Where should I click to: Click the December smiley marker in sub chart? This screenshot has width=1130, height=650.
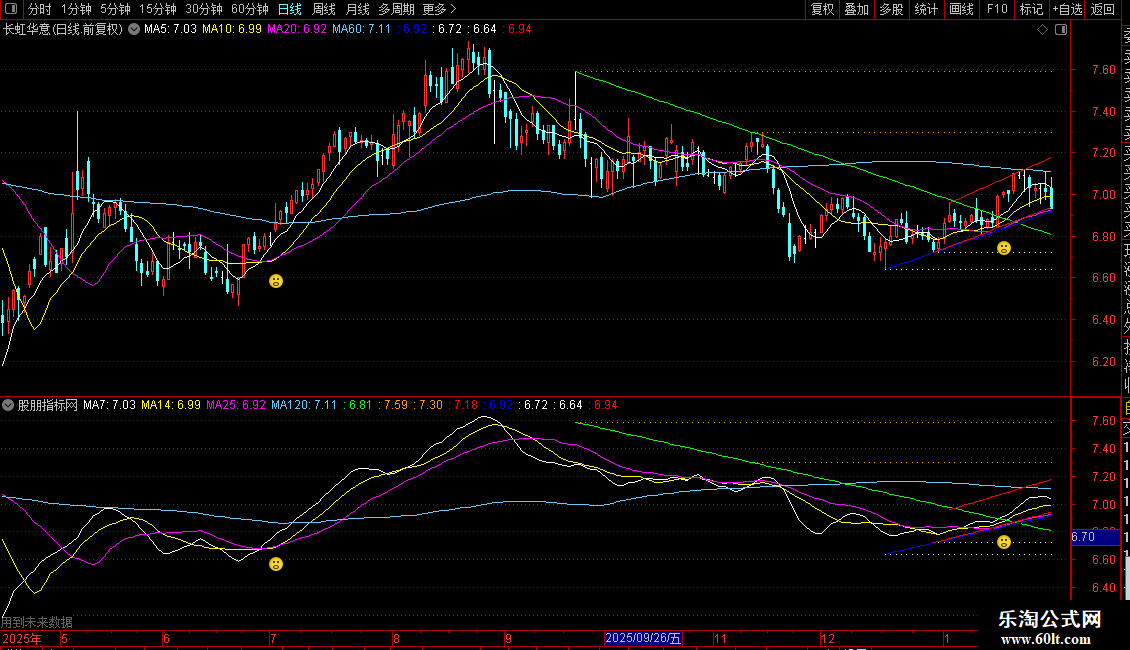coord(1004,542)
